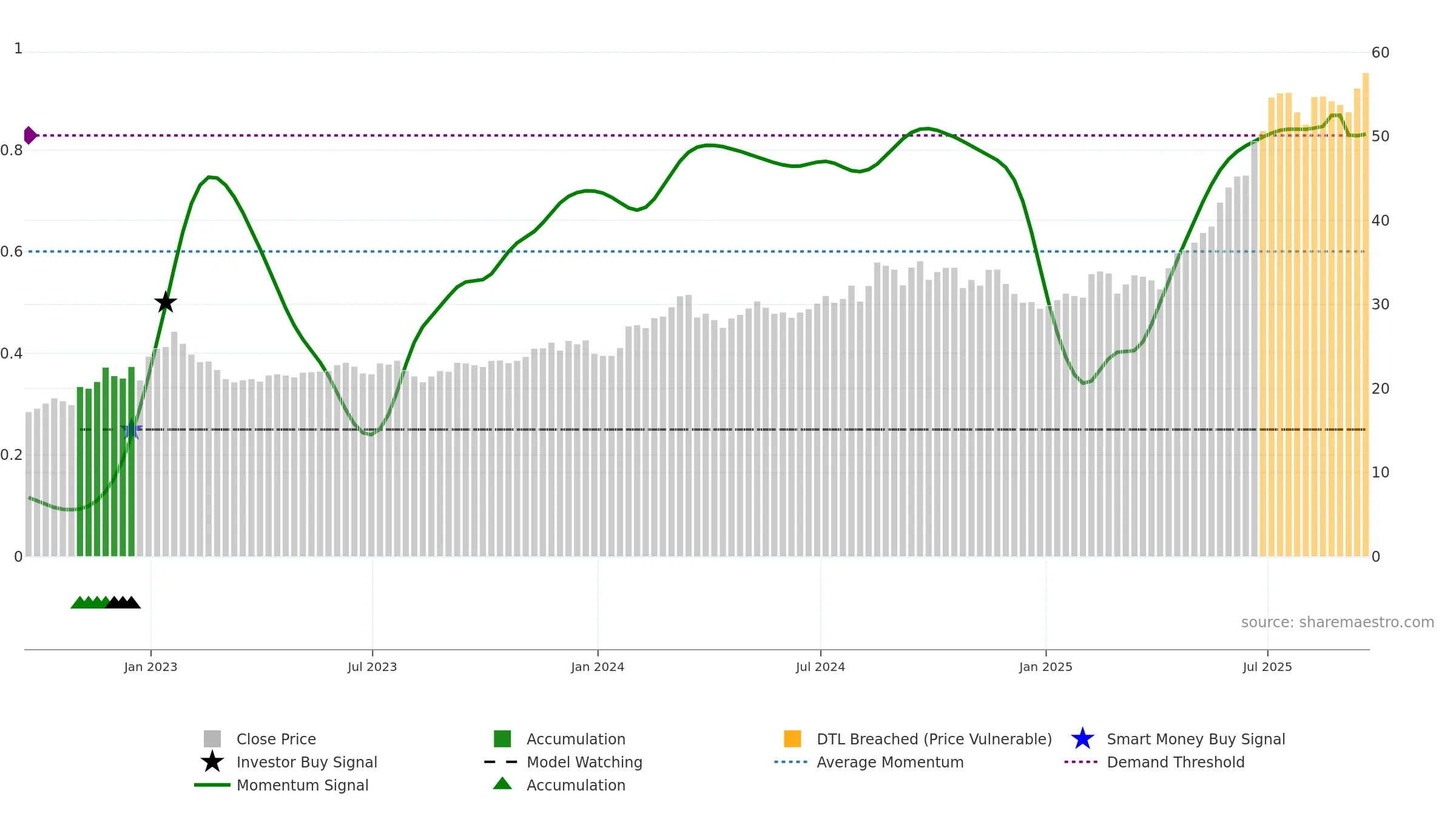Toggle the Demand Threshold legend label
The height and width of the screenshot is (819, 1456).
(x=1176, y=762)
